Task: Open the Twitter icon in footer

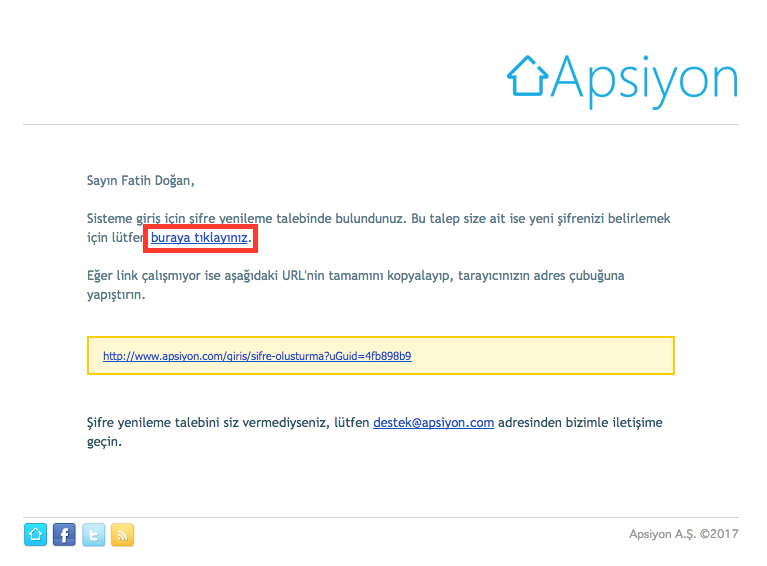Action: [x=93, y=534]
